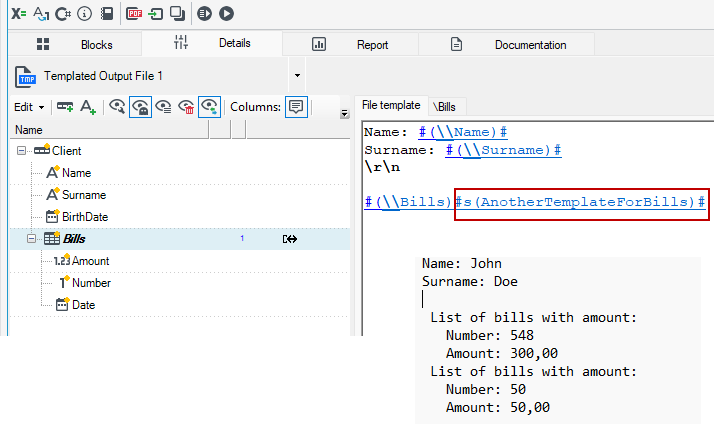Click the Documentation page icon
The height and width of the screenshot is (424, 714).
coord(456,44)
